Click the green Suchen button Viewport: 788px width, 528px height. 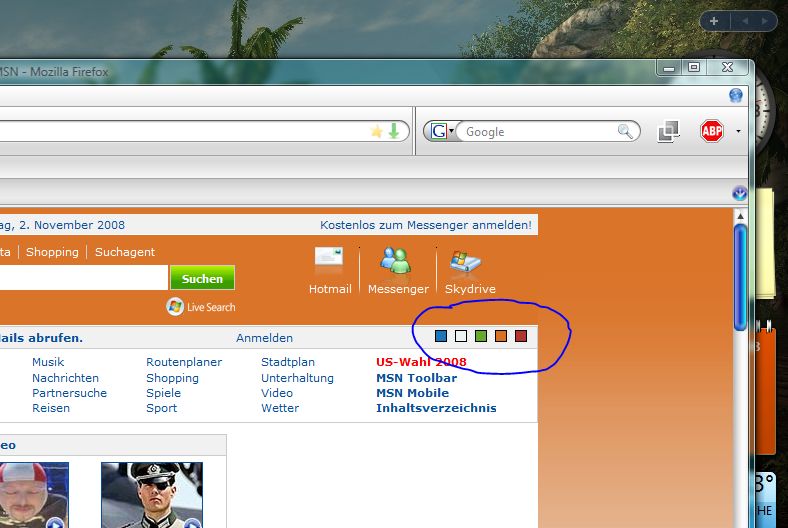point(202,278)
